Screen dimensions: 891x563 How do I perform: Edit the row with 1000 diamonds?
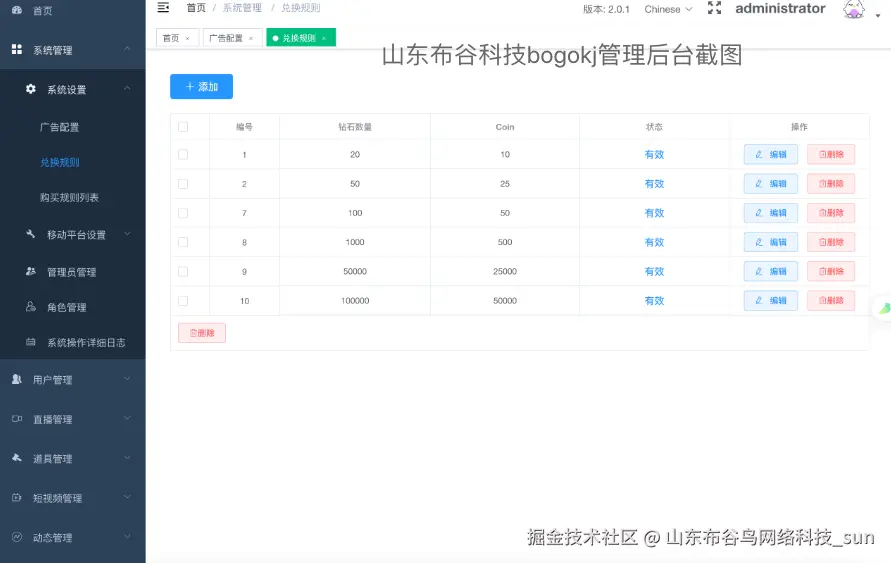coord(771,242)
